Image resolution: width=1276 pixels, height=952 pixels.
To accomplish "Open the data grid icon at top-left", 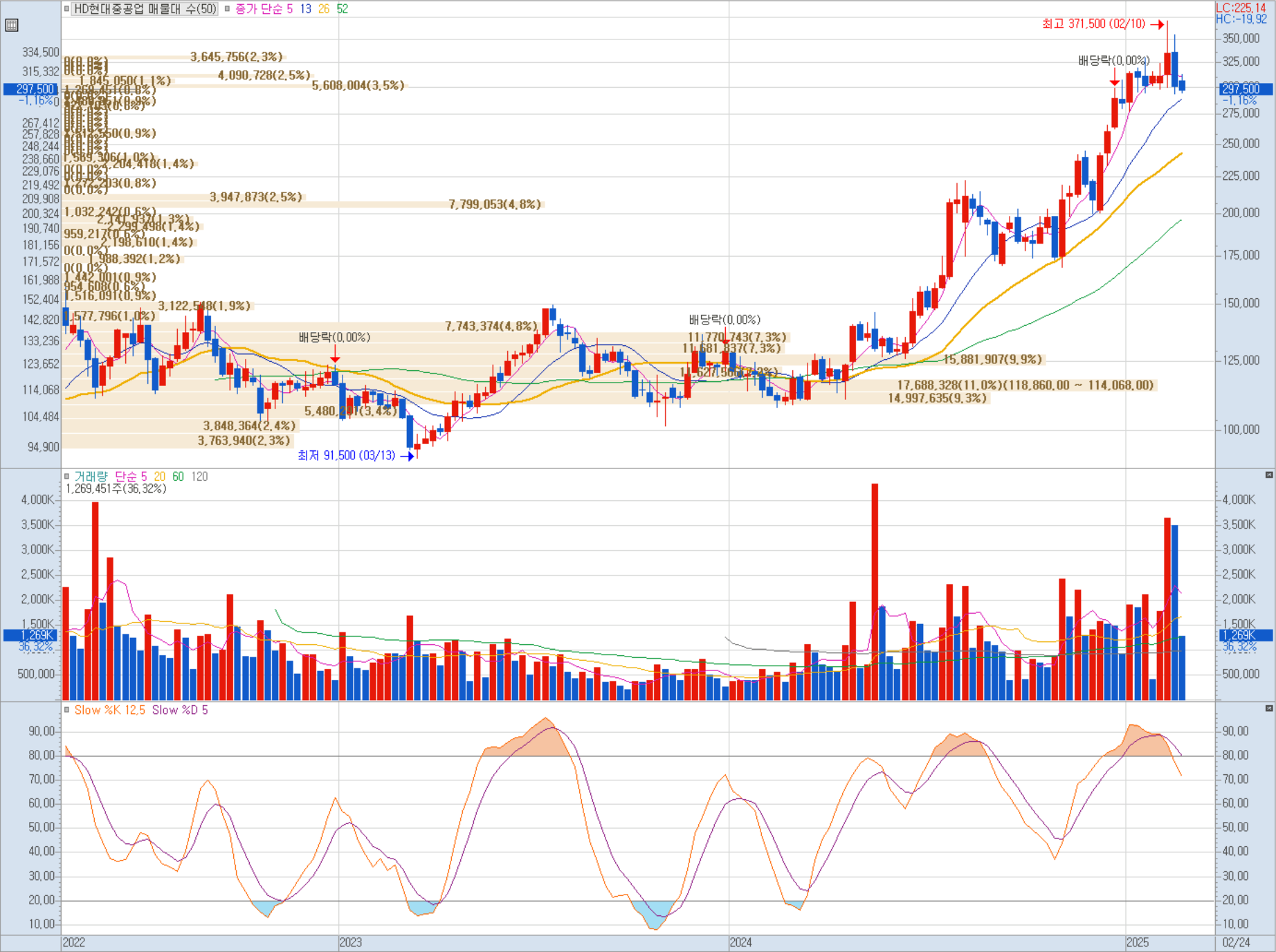I will pyautogui.click(x=11, y=26).
